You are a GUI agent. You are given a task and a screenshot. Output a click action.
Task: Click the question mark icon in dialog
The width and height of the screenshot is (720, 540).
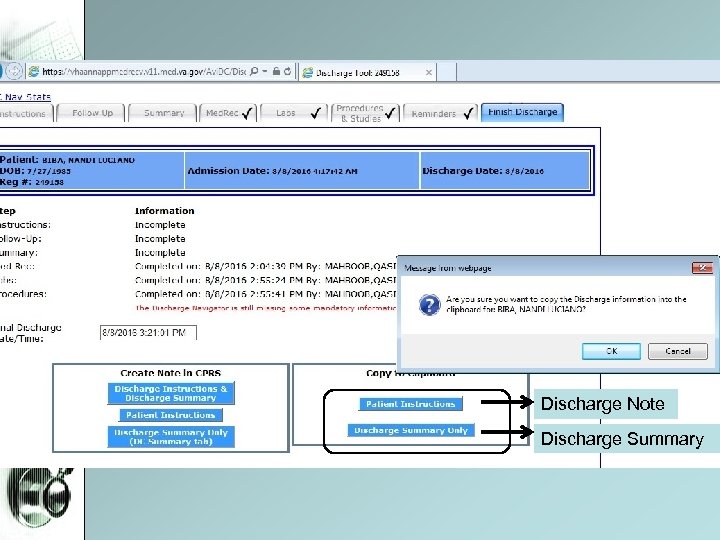tap(430, 305)
